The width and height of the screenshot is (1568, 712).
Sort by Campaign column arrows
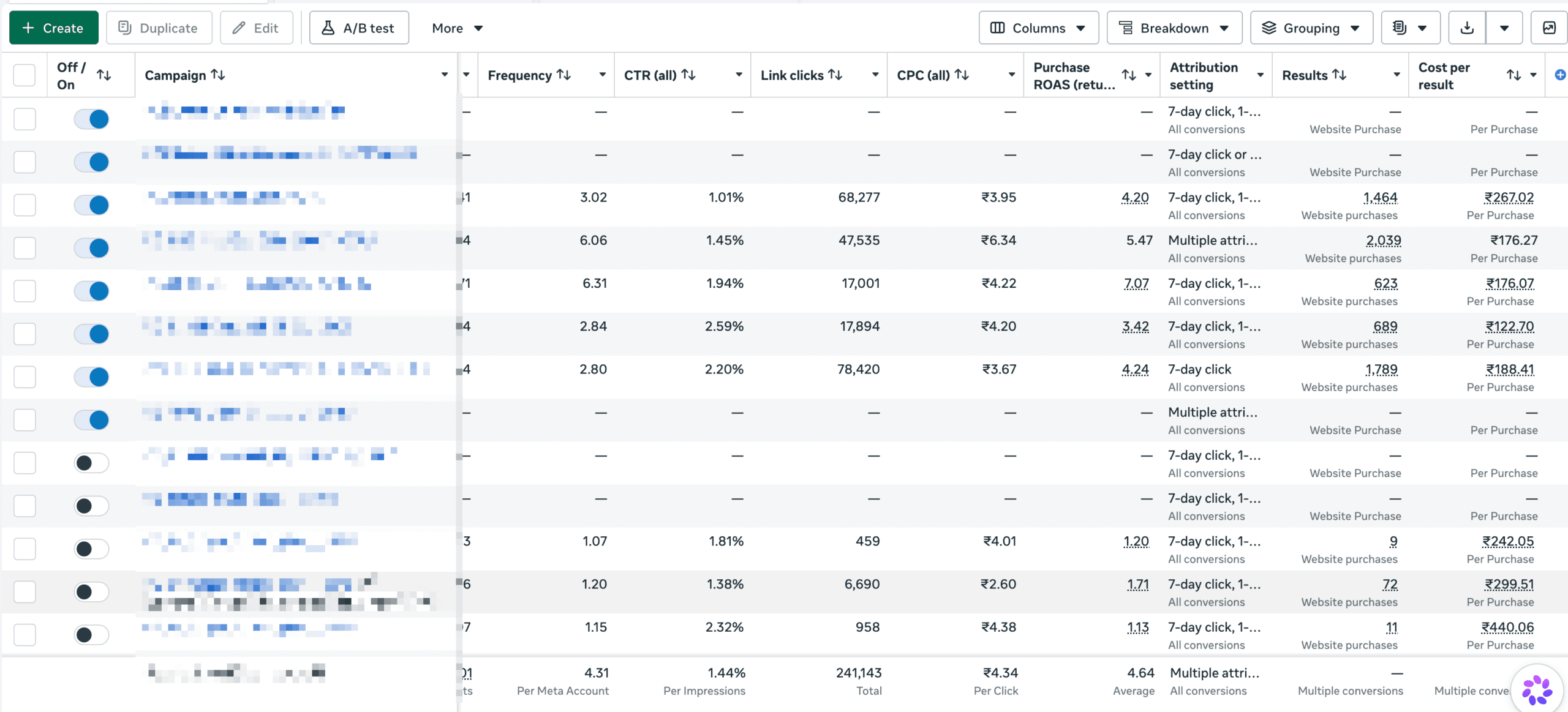point(218,75)
